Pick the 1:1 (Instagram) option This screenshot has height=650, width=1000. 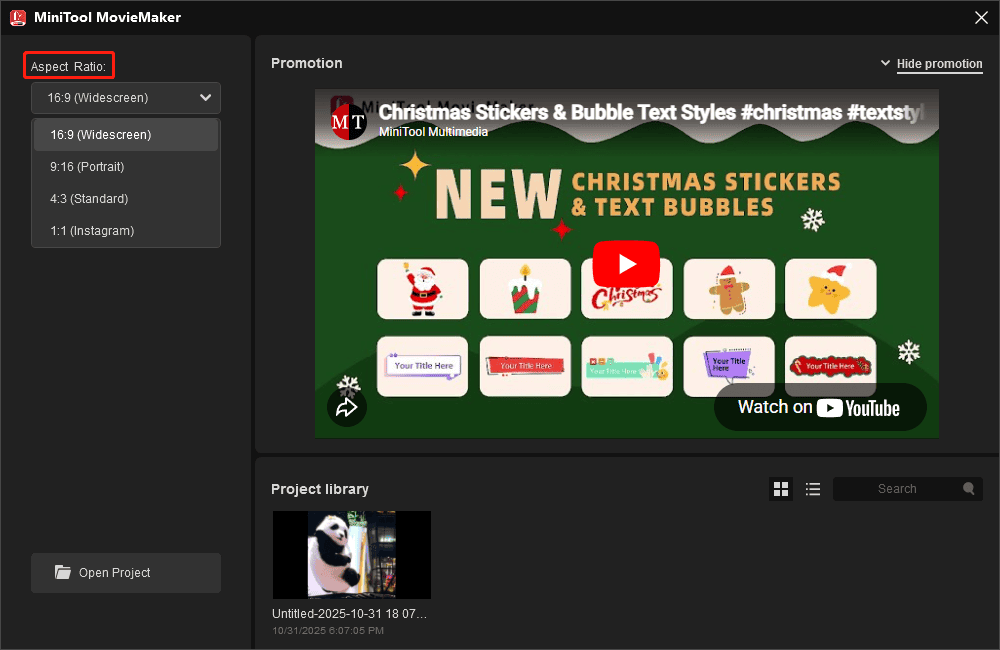coord(126,230)
